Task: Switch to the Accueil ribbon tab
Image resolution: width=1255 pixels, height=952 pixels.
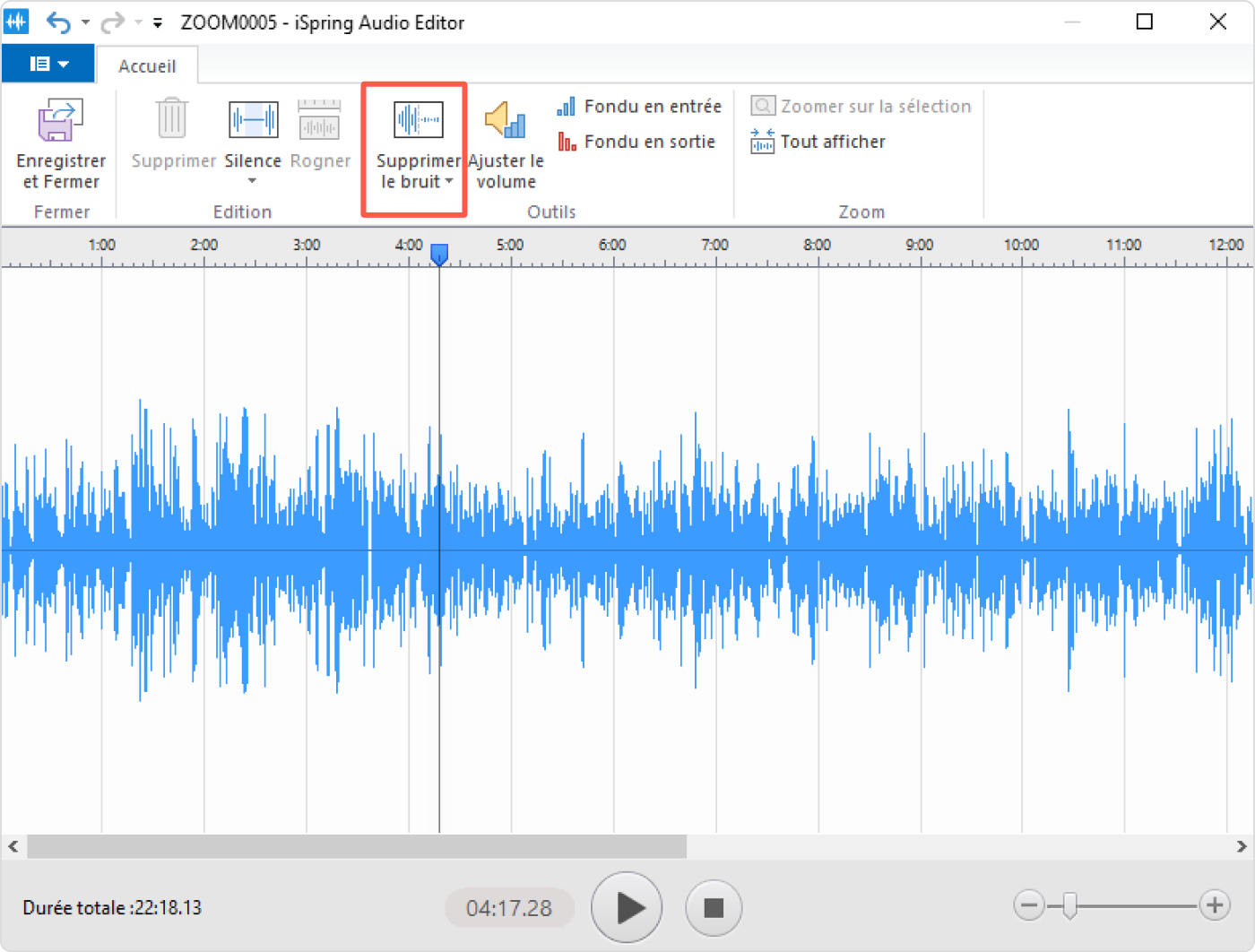Action: point(146,65)
